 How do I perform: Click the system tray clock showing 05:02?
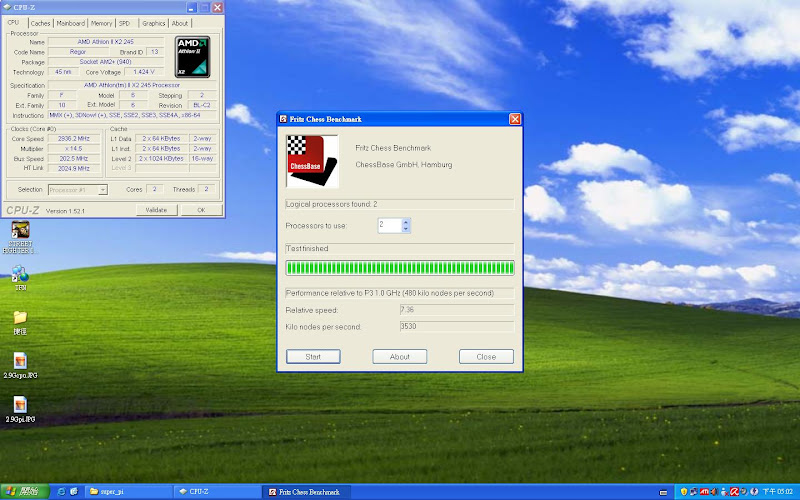coord(778,492)
